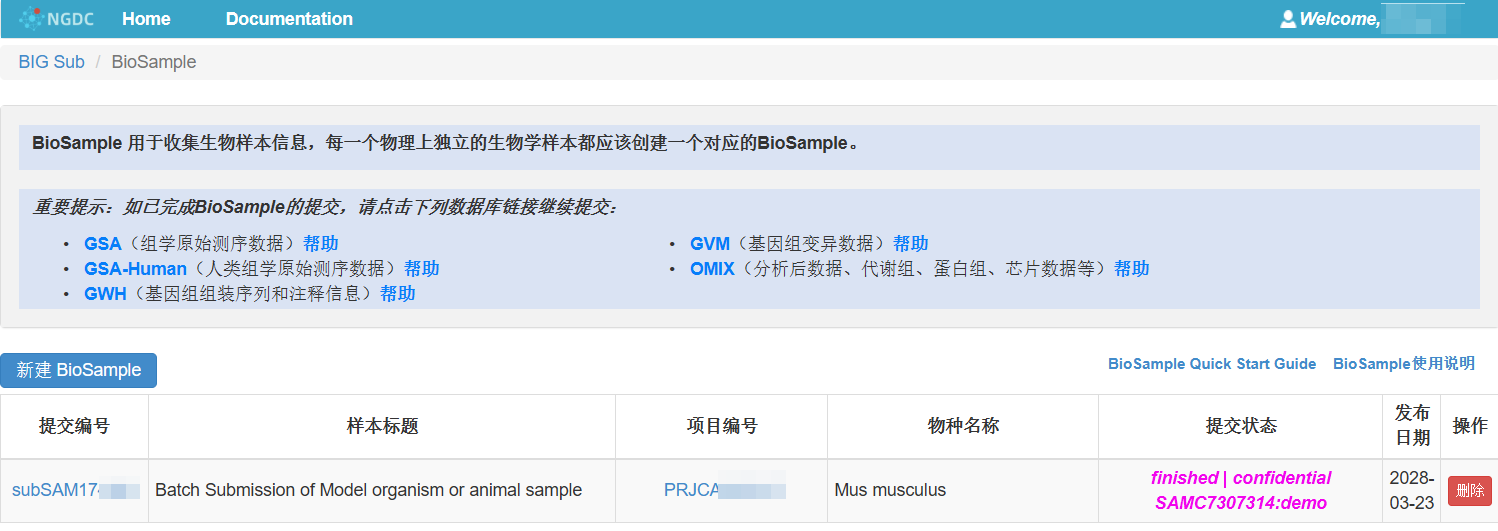This screenshot has height=531, width=1498.
Task: Open the Documentation menu item
Action: point(289,19)
